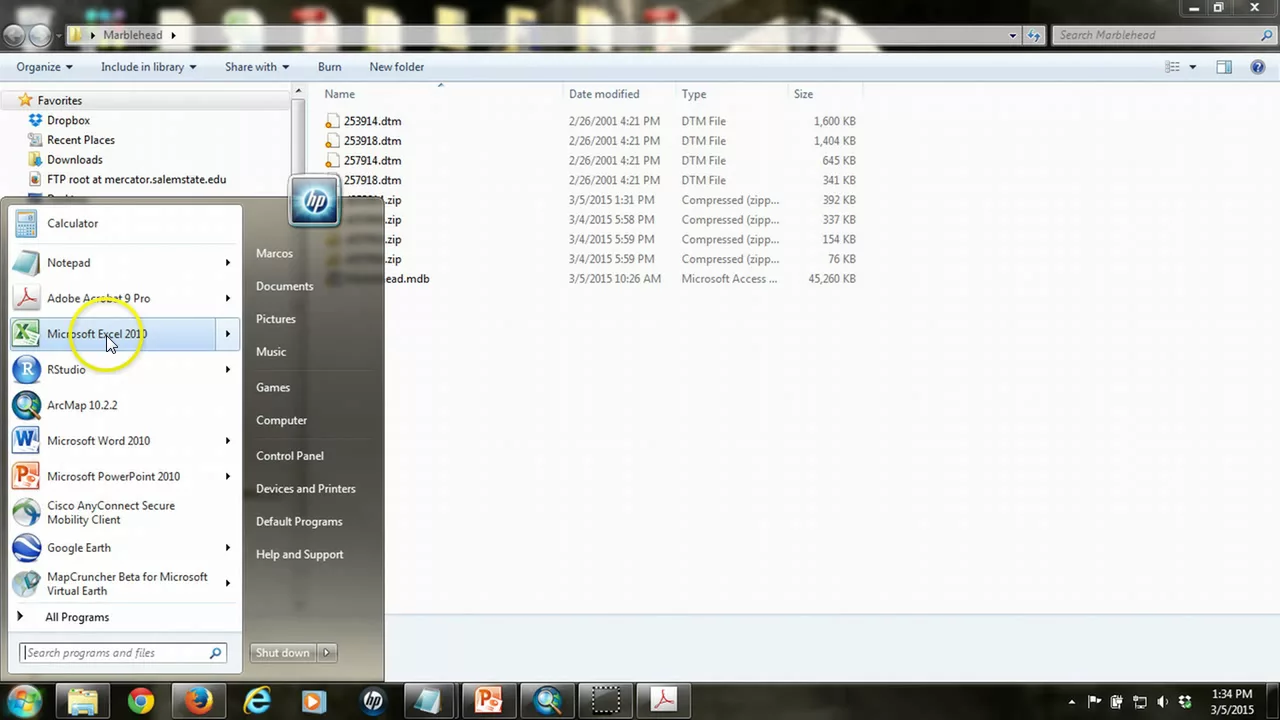Image resolution: width=1280 pixels, height=720 pixels.
Task: Open the Share with menu
Action: point(257,67)
